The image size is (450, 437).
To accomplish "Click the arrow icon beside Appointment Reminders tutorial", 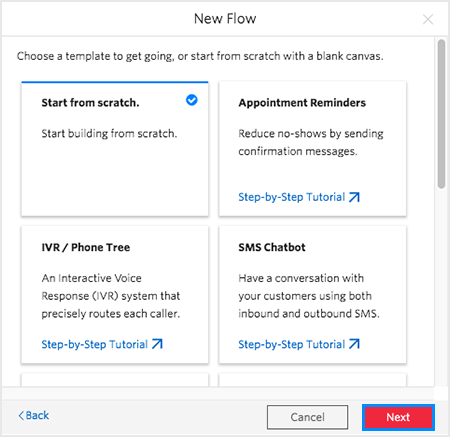I will coord(354,197).
